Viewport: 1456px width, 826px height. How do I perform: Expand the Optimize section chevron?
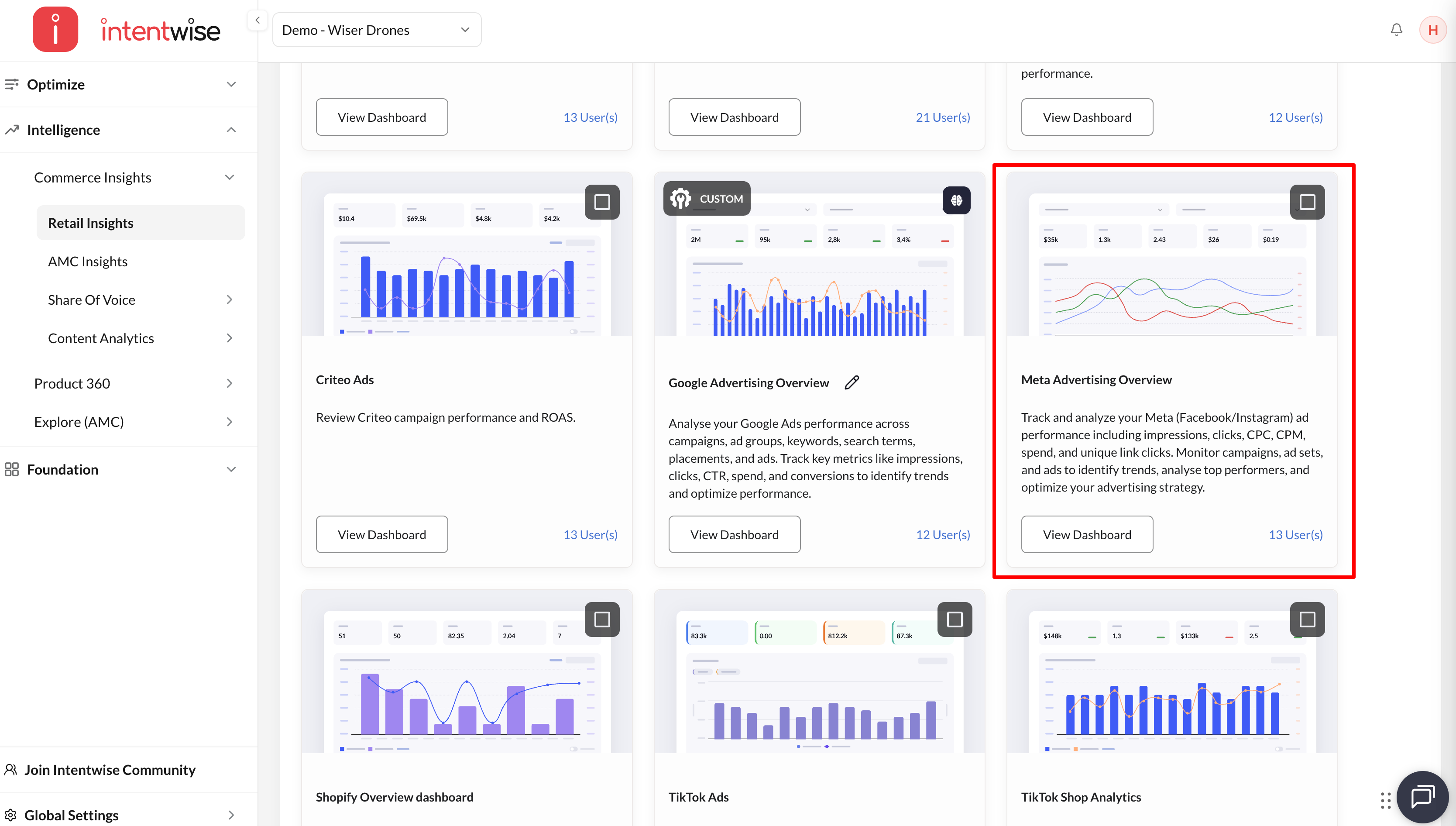coord(231,85)
